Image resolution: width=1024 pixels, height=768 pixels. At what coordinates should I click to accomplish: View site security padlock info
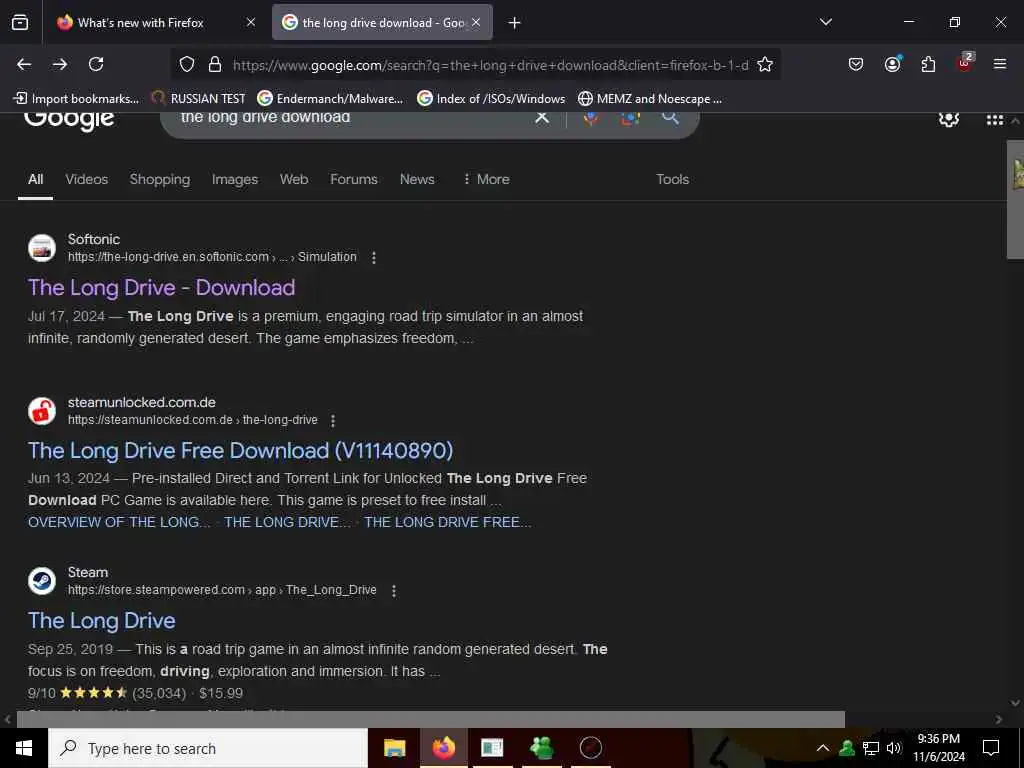tap(215, 65)
